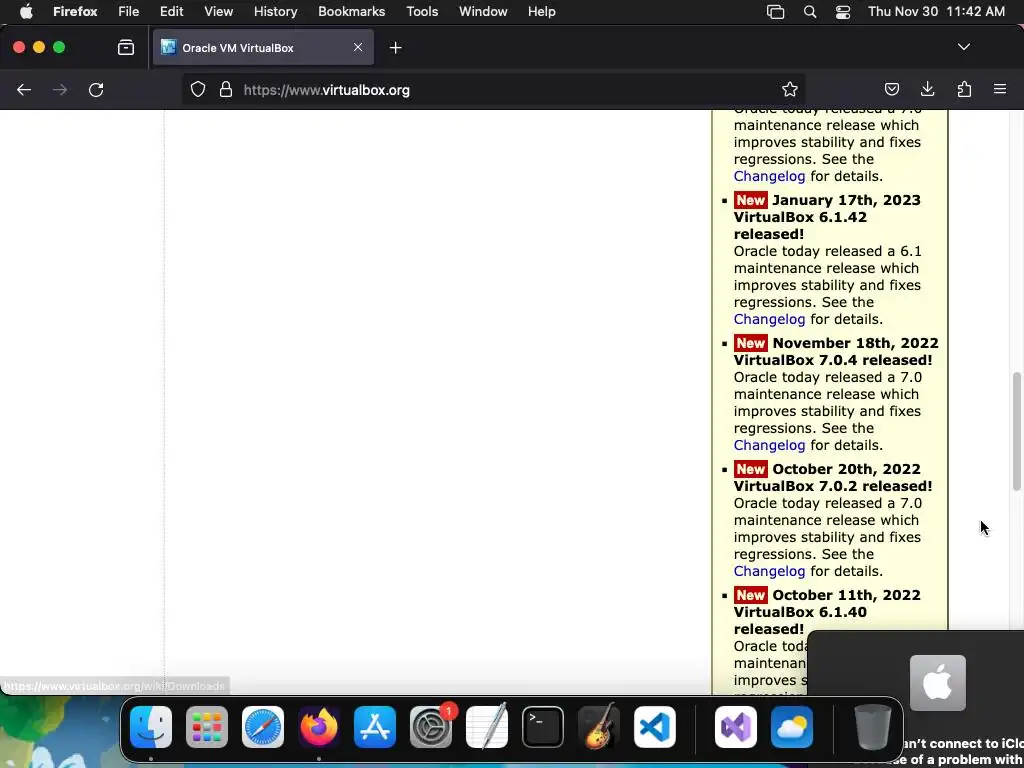
Task: Click the date and time in menu bar
Action: 936,12
